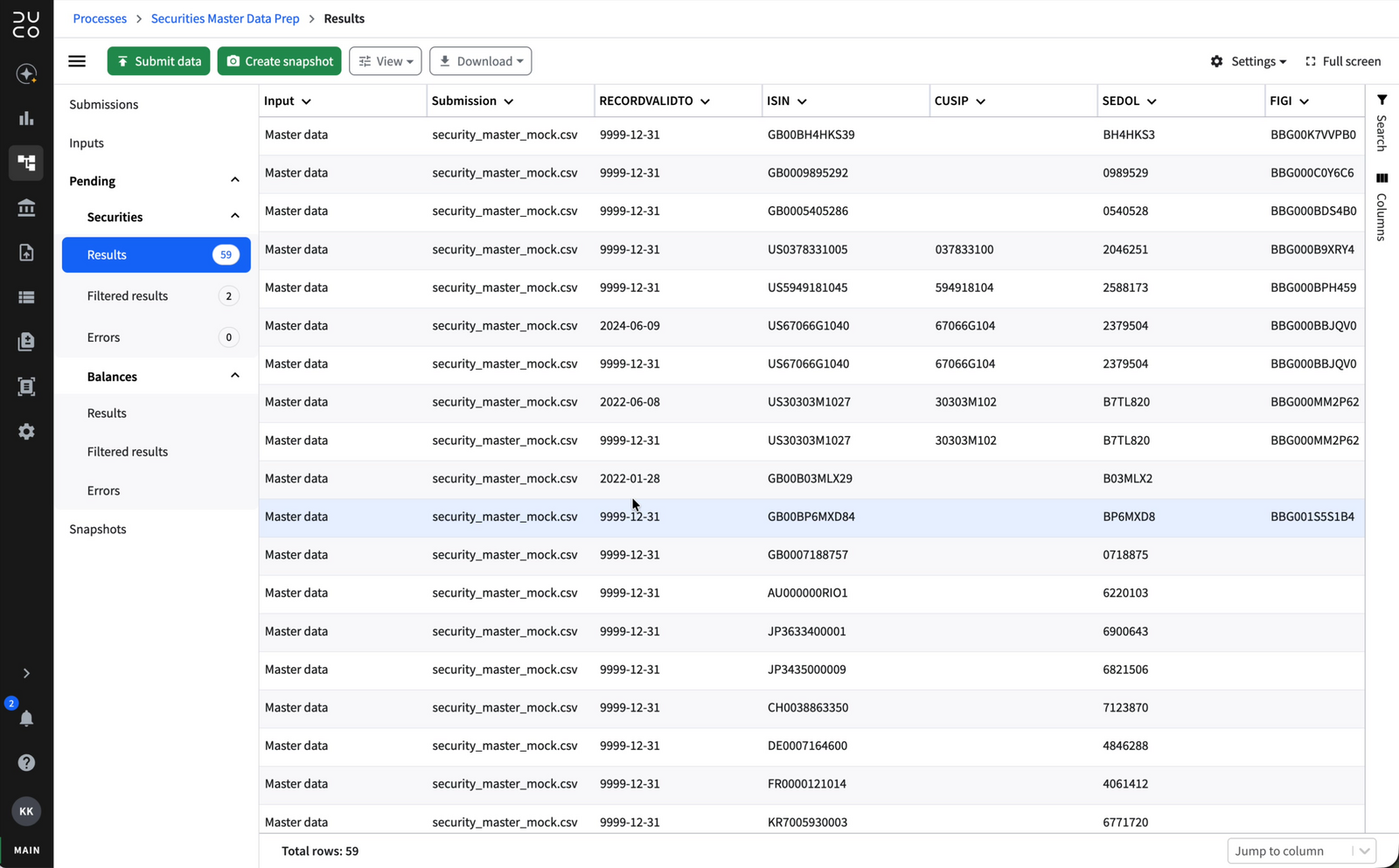This screenshot has height=868, width=1399.
Task: Open Submission column header menu
Action: click(509, 101)
